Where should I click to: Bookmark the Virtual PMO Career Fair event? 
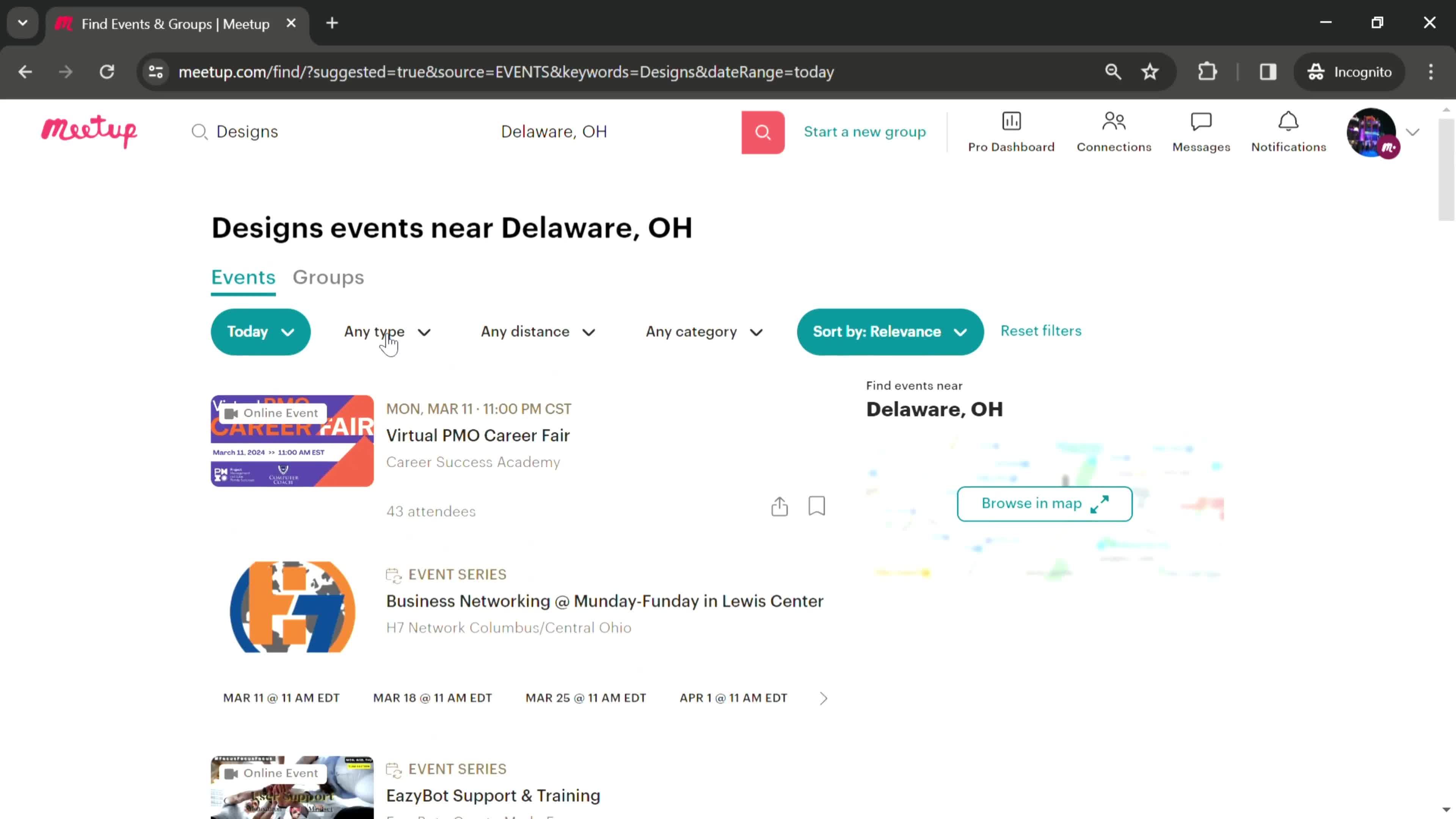[x=817, y=506]
